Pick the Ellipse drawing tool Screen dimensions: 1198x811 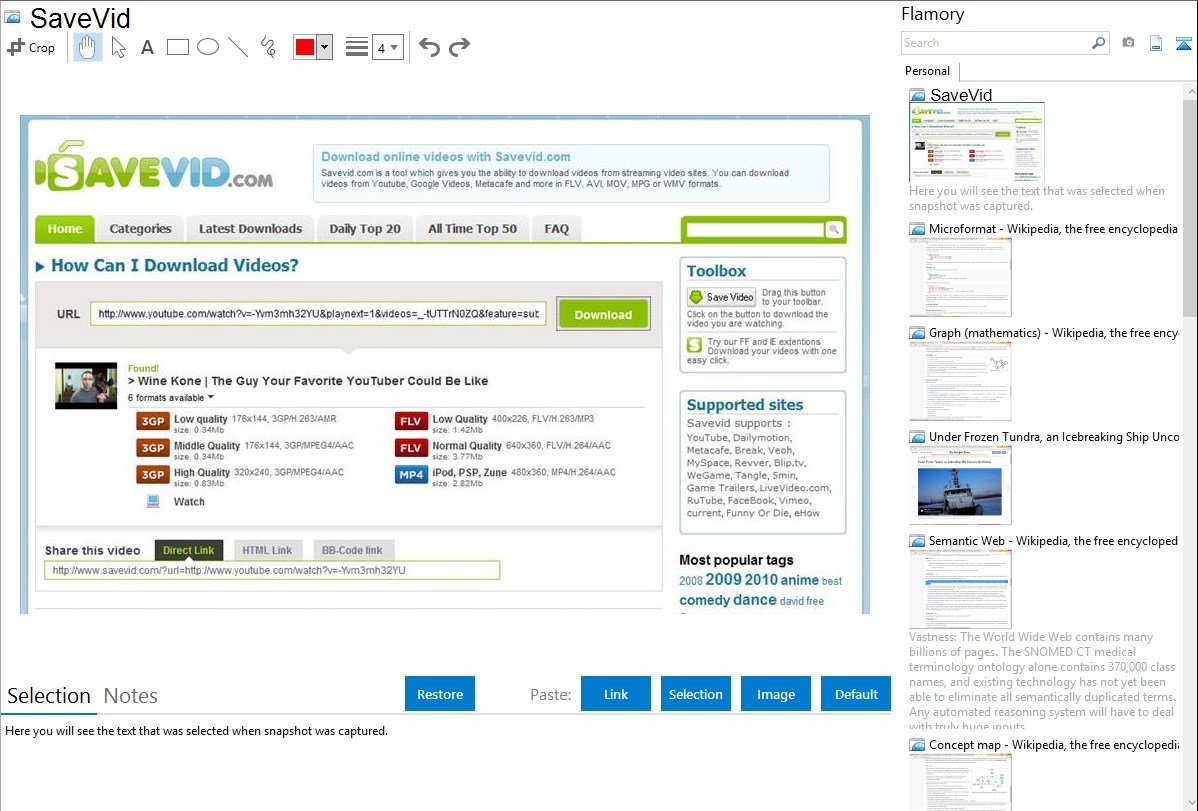click(208, 47)
